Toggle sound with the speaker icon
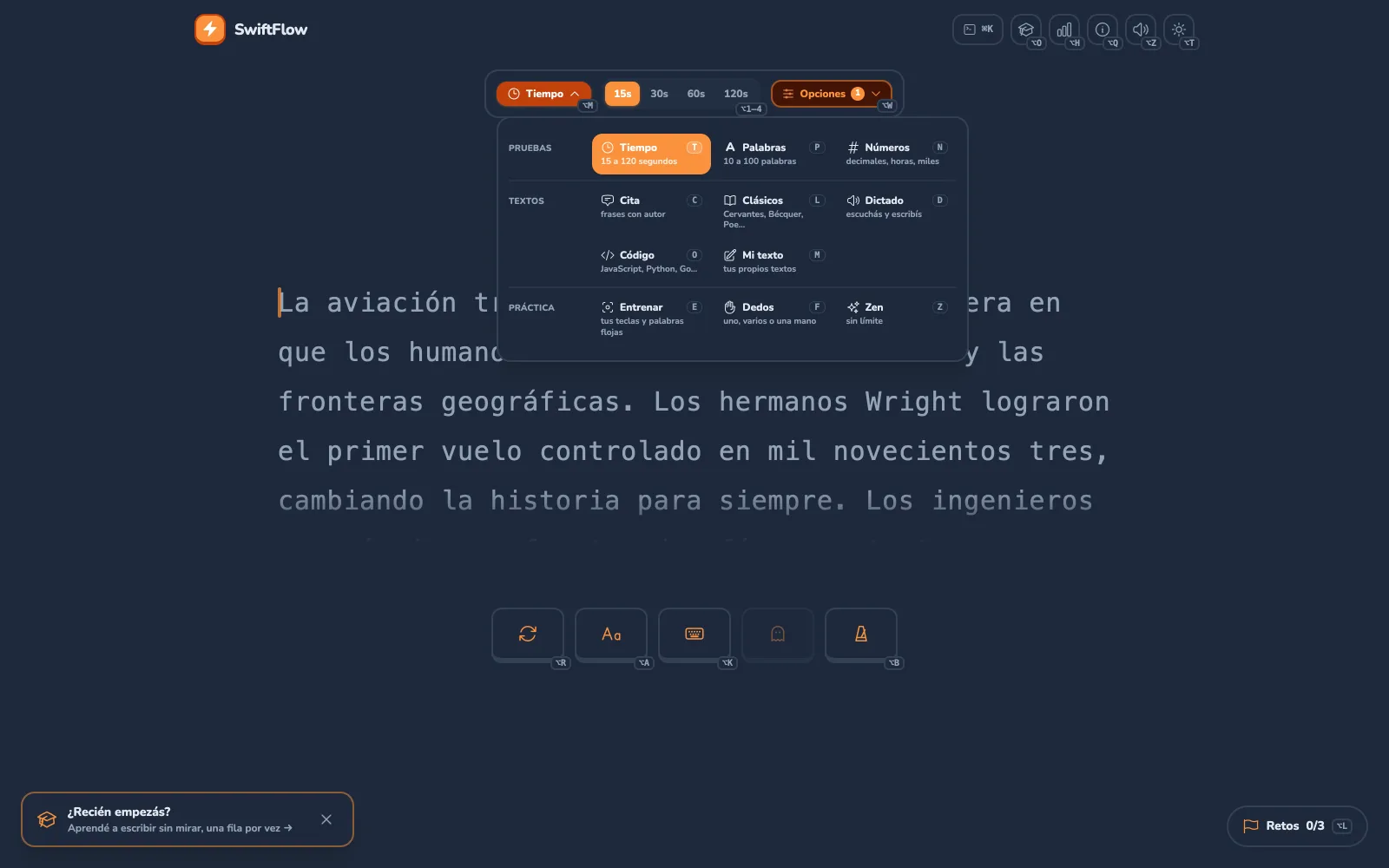The height and width of the screenshot is (868, 1389). 1141,30
